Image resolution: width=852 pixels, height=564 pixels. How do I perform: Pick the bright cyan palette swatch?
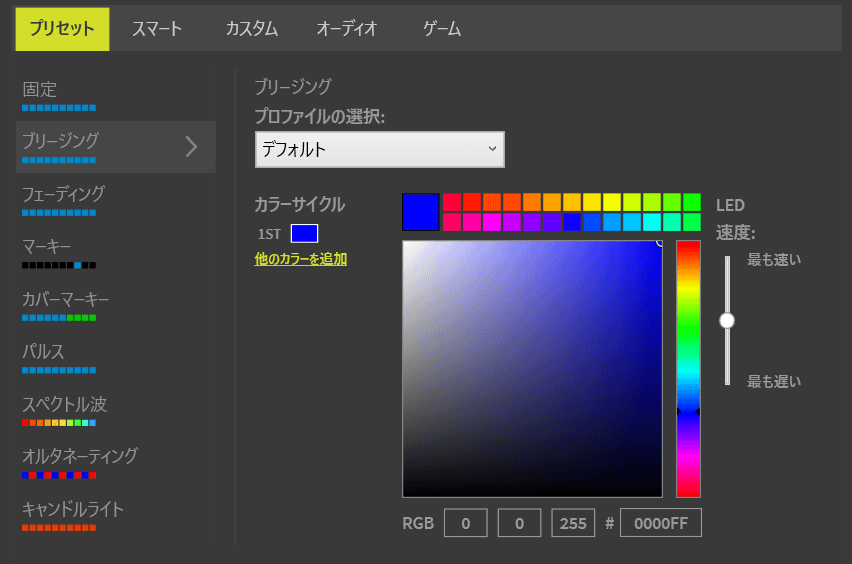pos(652,222)
